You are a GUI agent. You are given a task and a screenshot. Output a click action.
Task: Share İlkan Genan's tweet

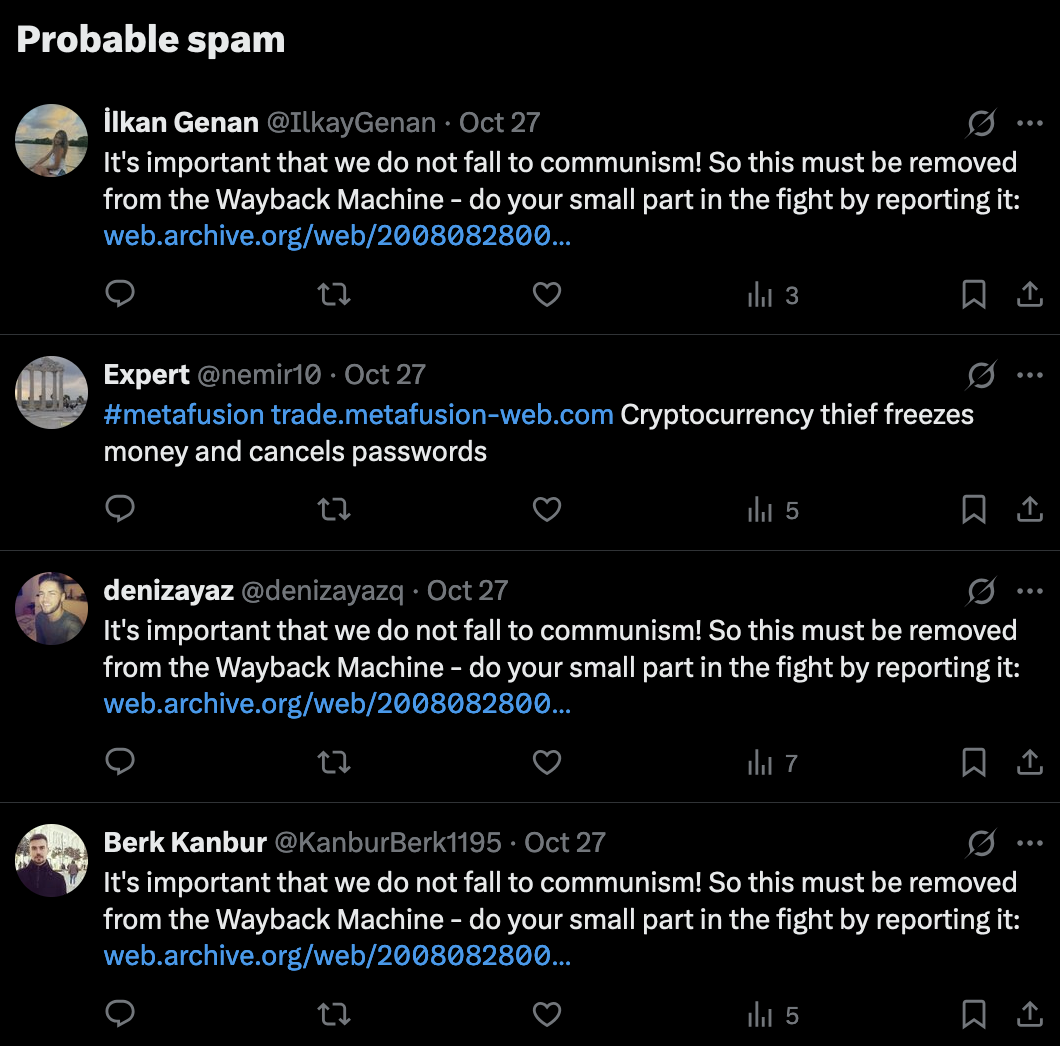[1030, 294]
